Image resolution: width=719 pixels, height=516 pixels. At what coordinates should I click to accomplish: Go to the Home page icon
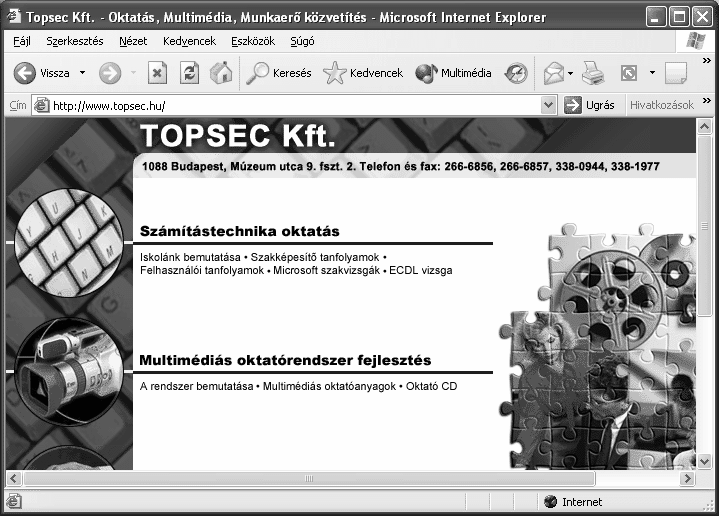point(221,73)
